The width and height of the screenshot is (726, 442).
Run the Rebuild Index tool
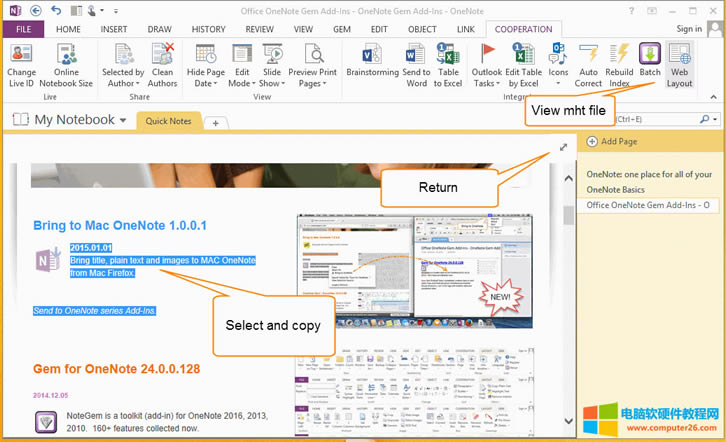click(619, 57)
